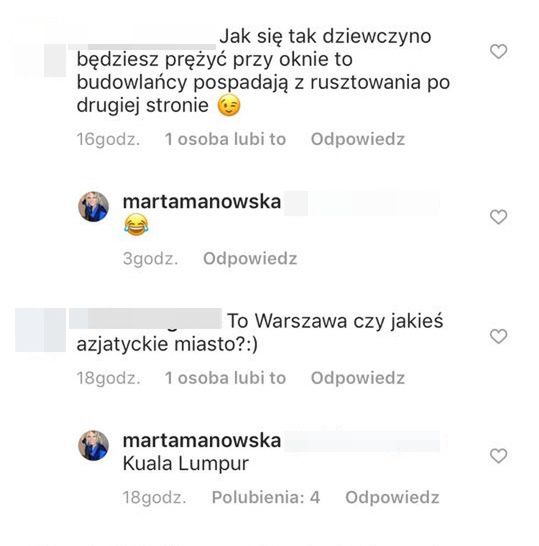This screenshot has height=546, width=539.
Task: Tap the winking emoji in the first comment
Action: pos(229,105)
